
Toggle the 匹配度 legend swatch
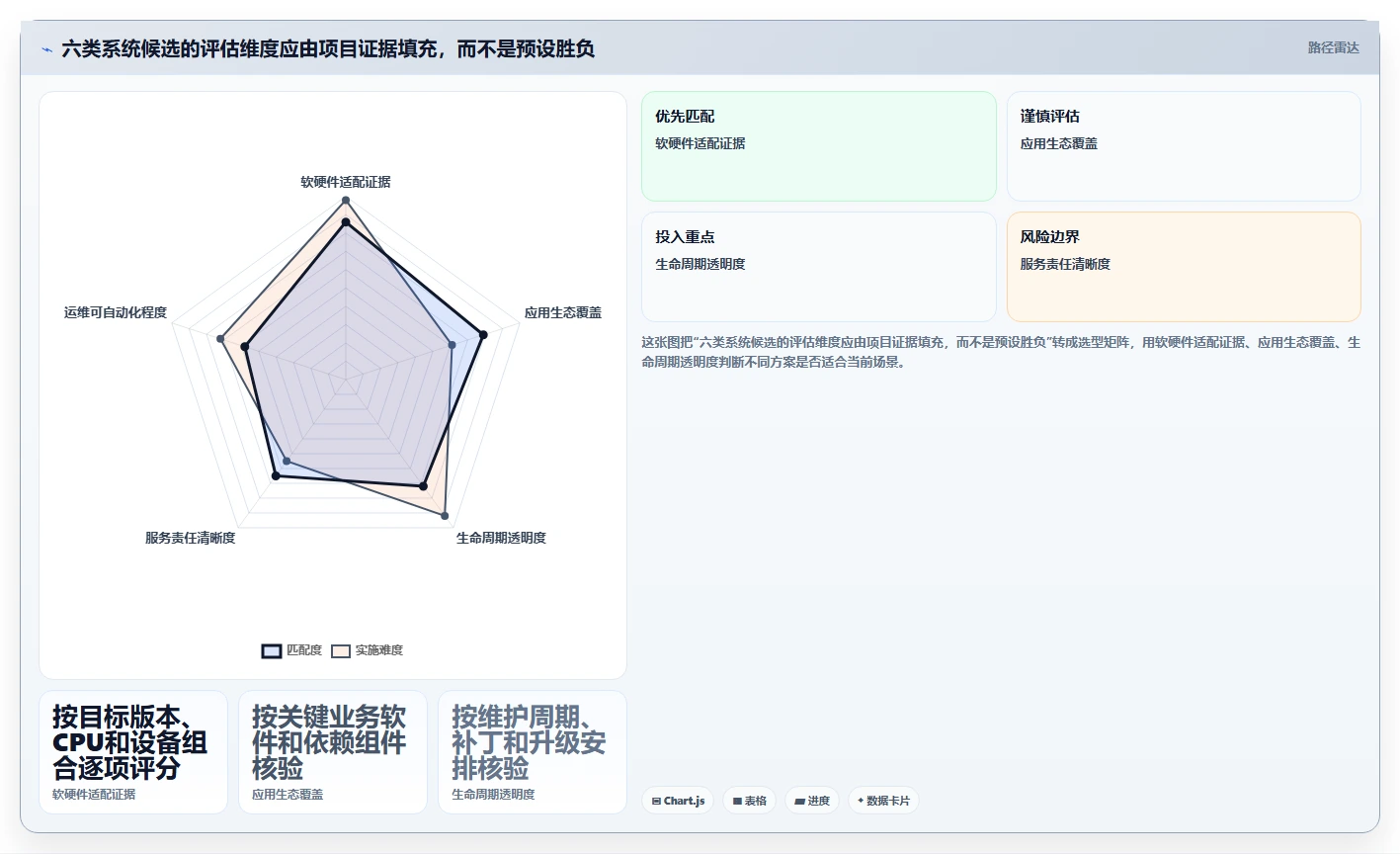pos(272,650)
